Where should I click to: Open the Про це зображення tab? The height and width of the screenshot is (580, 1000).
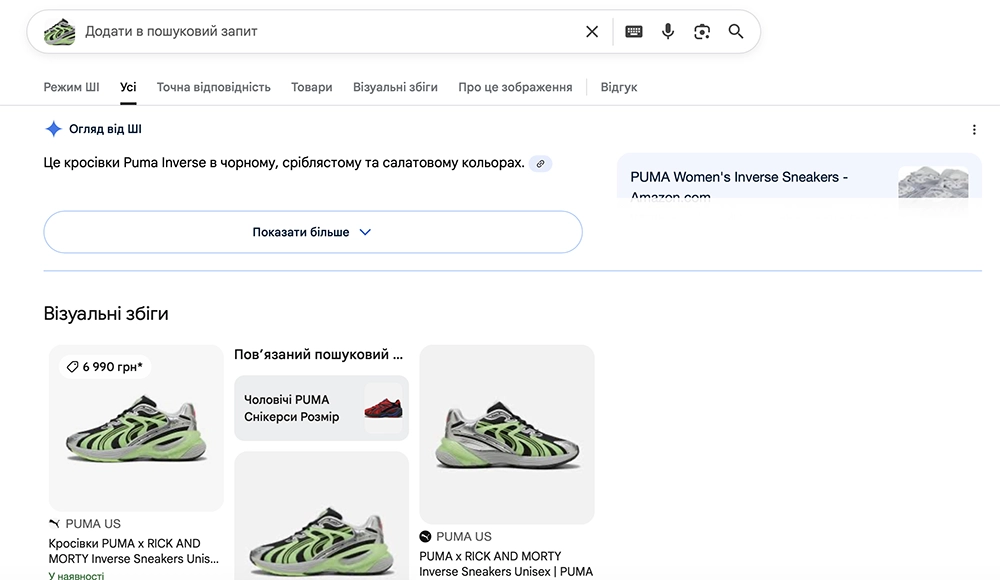[x=515, y=87]
